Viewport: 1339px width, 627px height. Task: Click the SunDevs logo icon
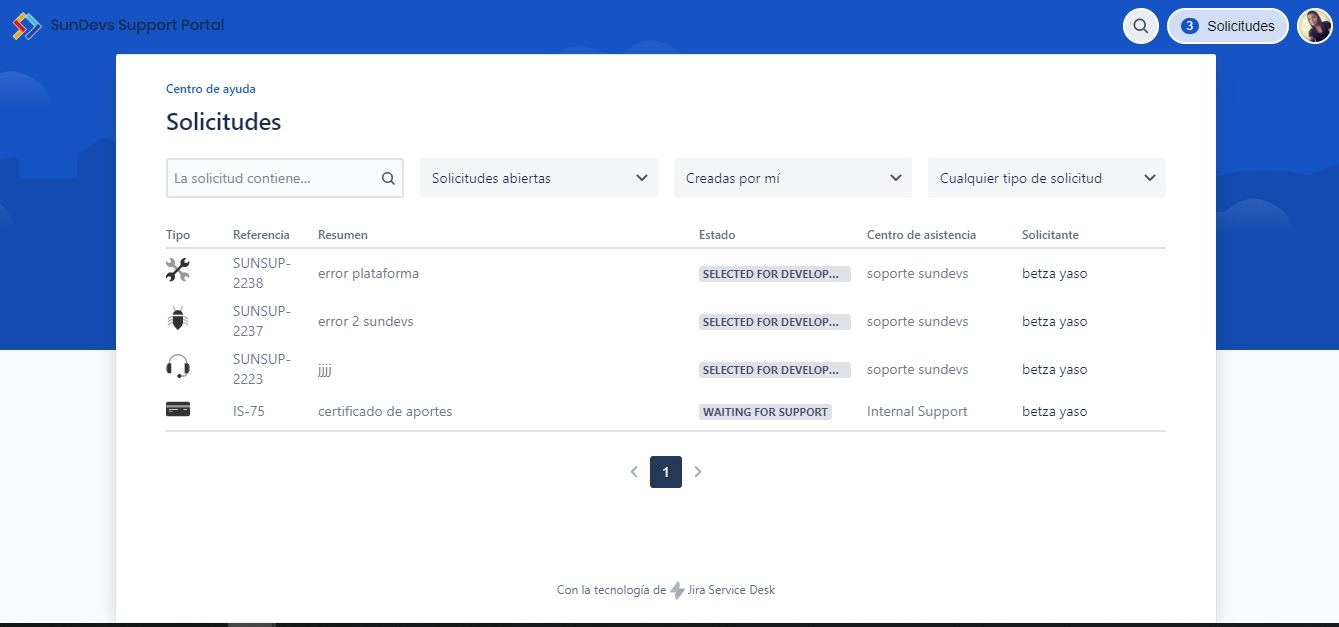[x=27, y=26]
